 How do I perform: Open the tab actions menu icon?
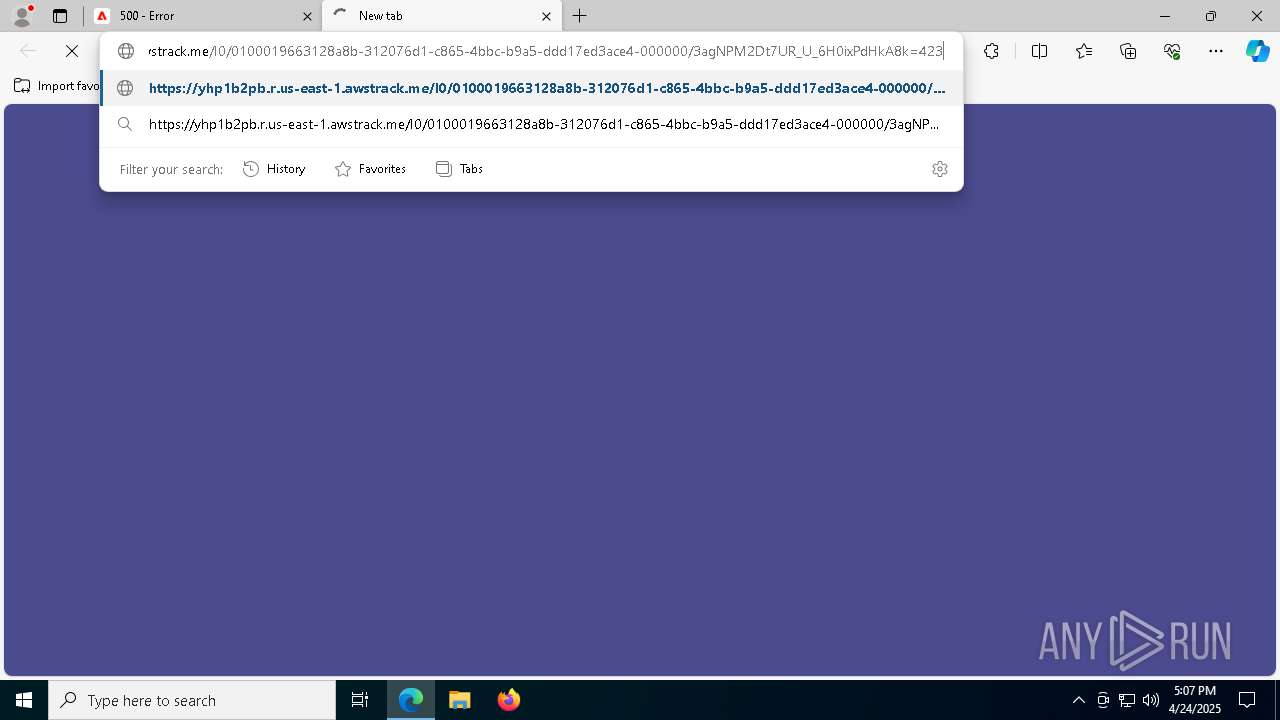[60, 16]
